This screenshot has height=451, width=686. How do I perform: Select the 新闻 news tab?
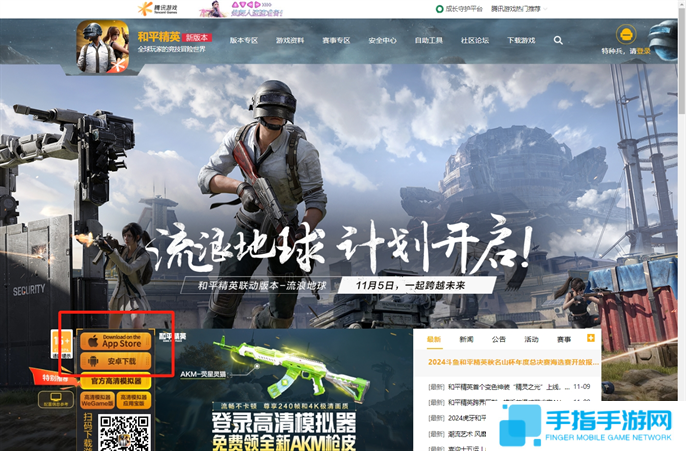[466, 339]
